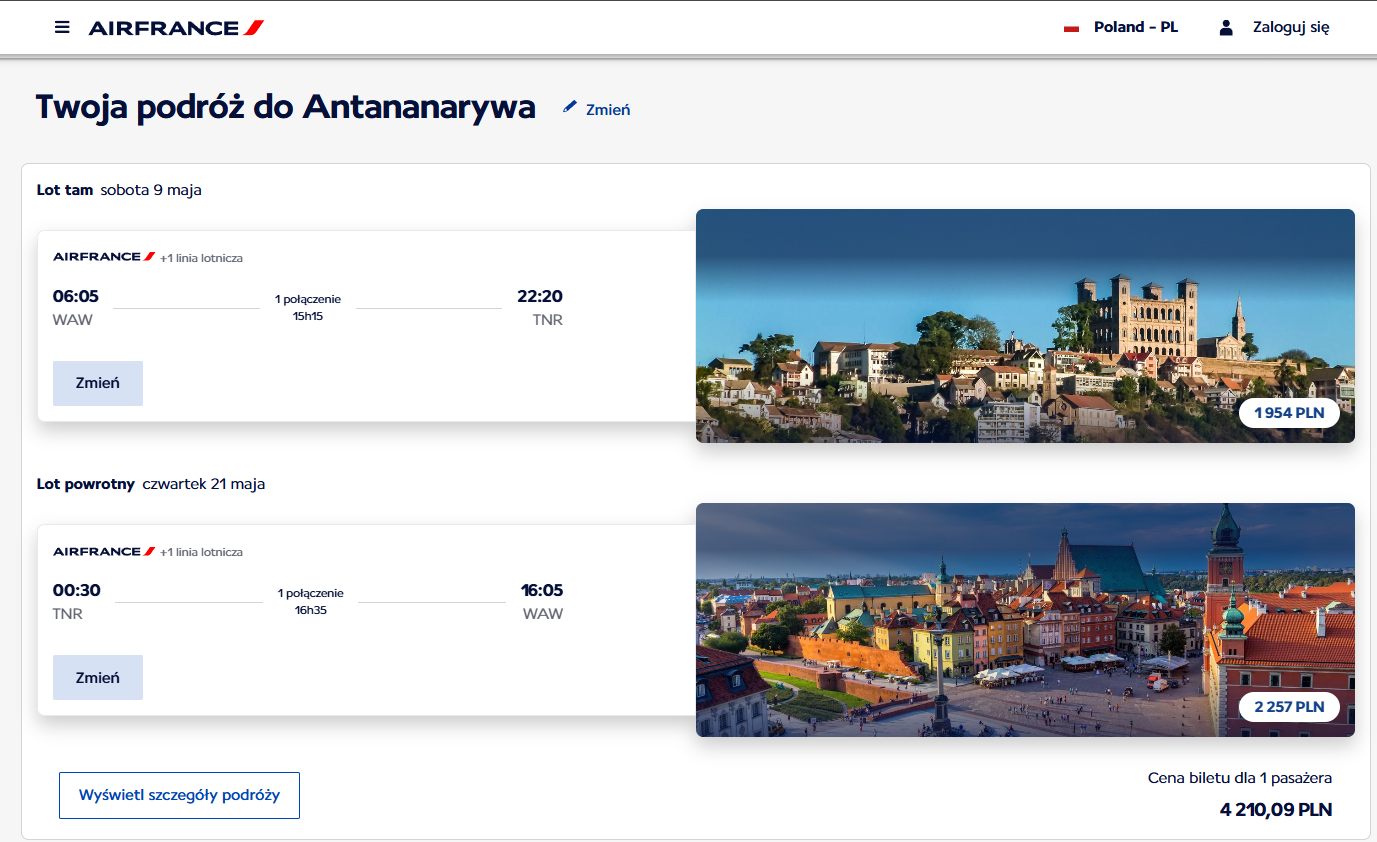Image resolution: width=1377 pixels, height=842 pixels.
Task: Click page title Twoja podróż do Antananarywa
Action: pyautogui.click(x=286, y=107)
